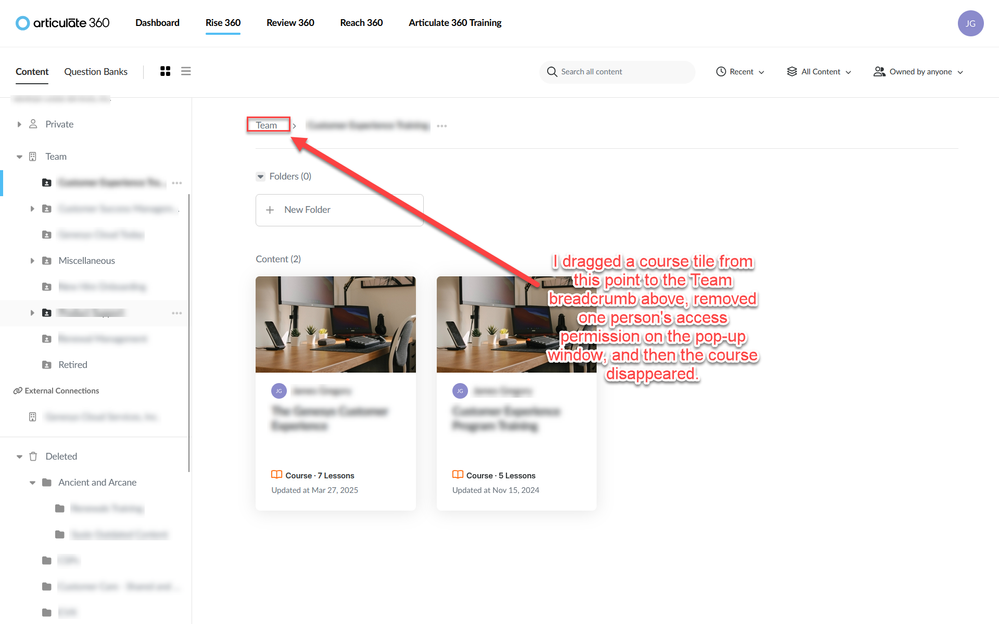
Task: Click the book icon beside Course · 7 Lessons
Action: coord(277,475)
